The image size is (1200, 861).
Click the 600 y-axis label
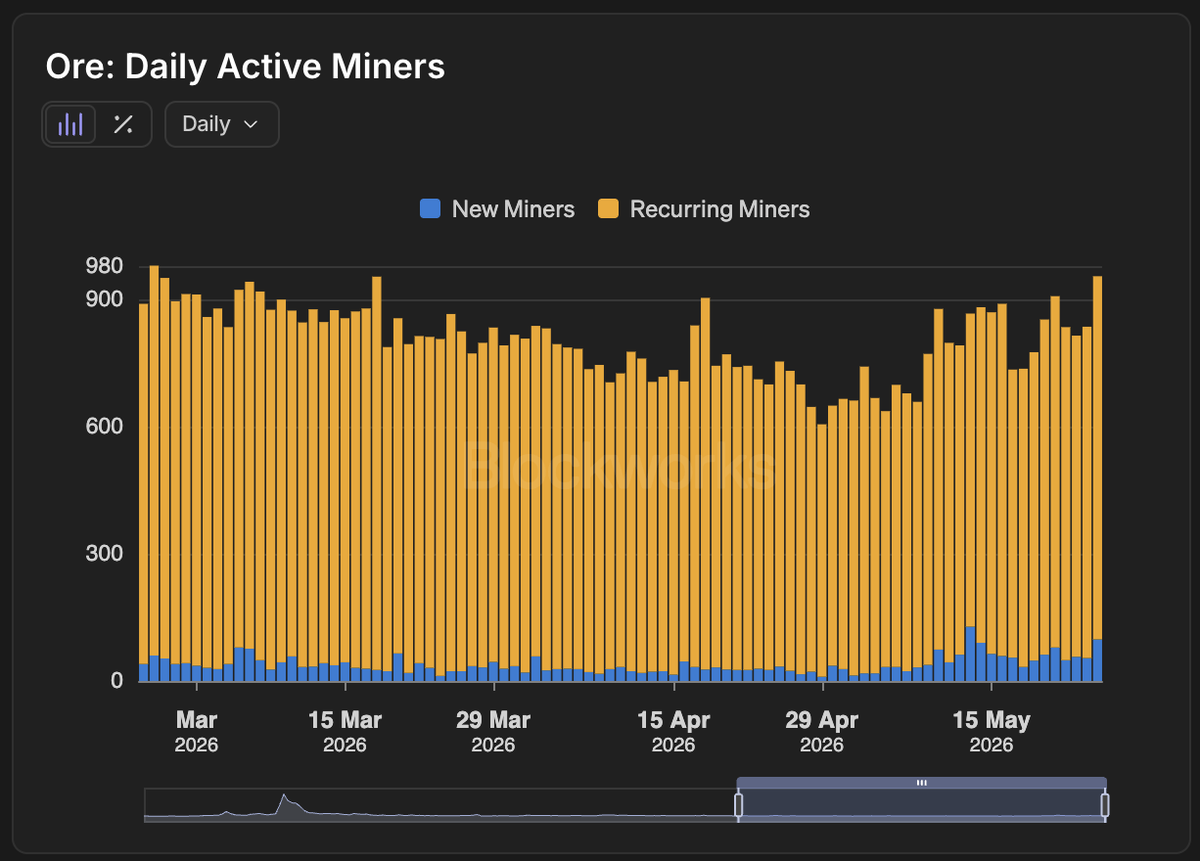[x=105, y=427]
